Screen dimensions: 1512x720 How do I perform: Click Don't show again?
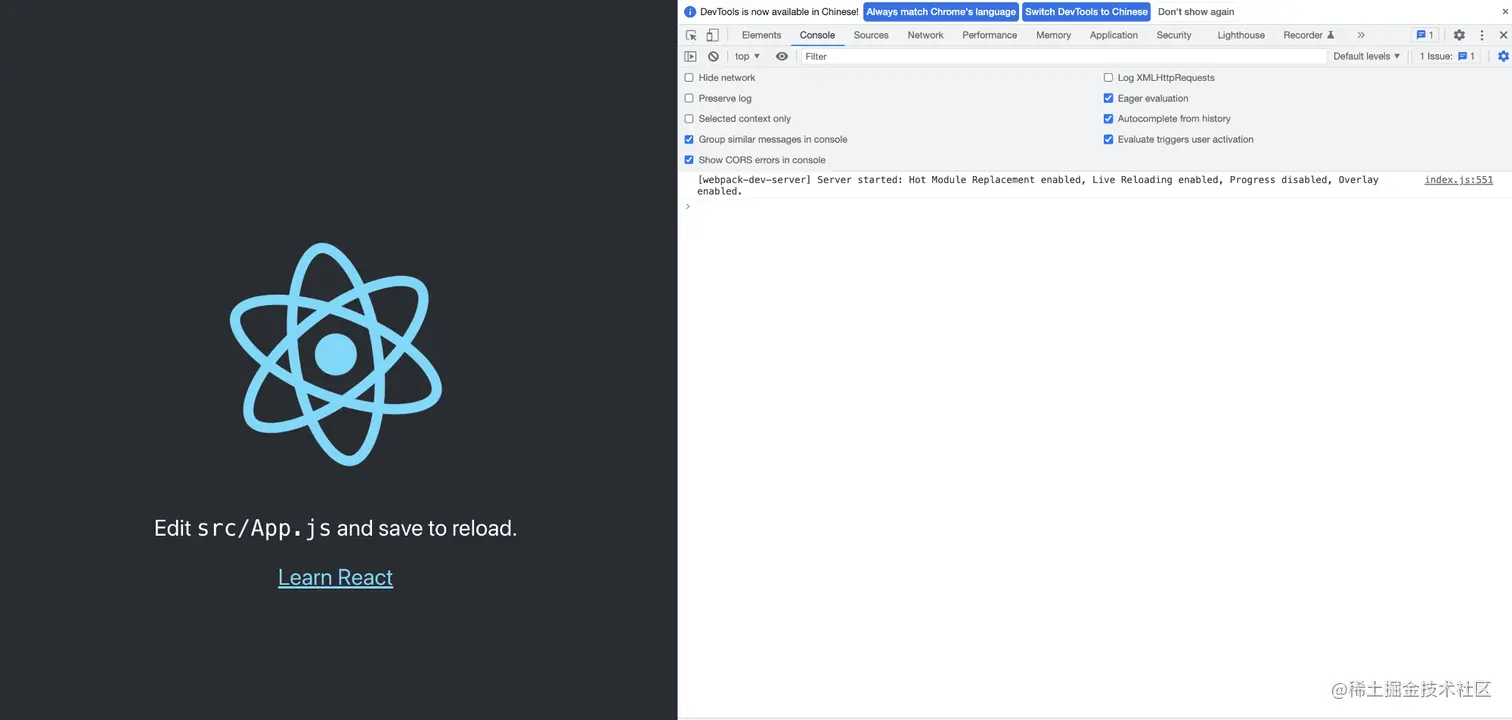click(1196, 12)
